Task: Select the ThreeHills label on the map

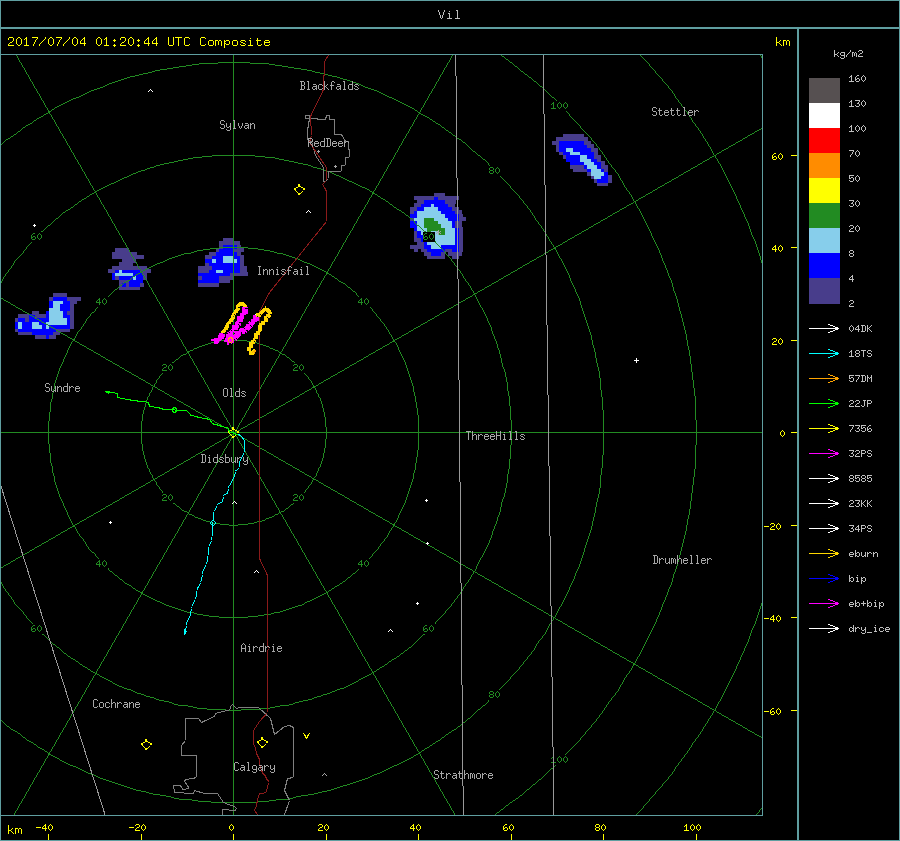Action: [494, 436]
